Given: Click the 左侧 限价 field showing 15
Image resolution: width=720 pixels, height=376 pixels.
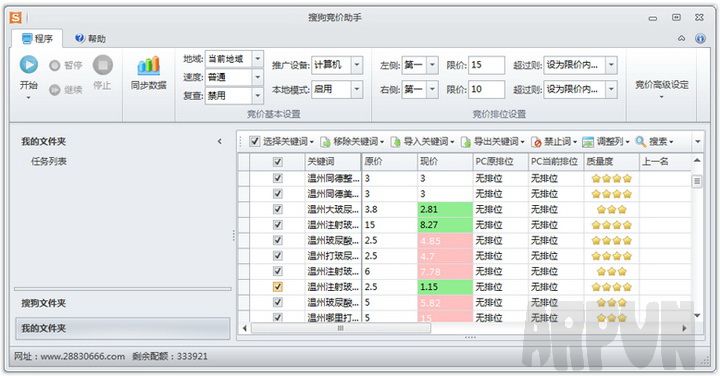Looking at the screenshot, I should tap(486, 65).
